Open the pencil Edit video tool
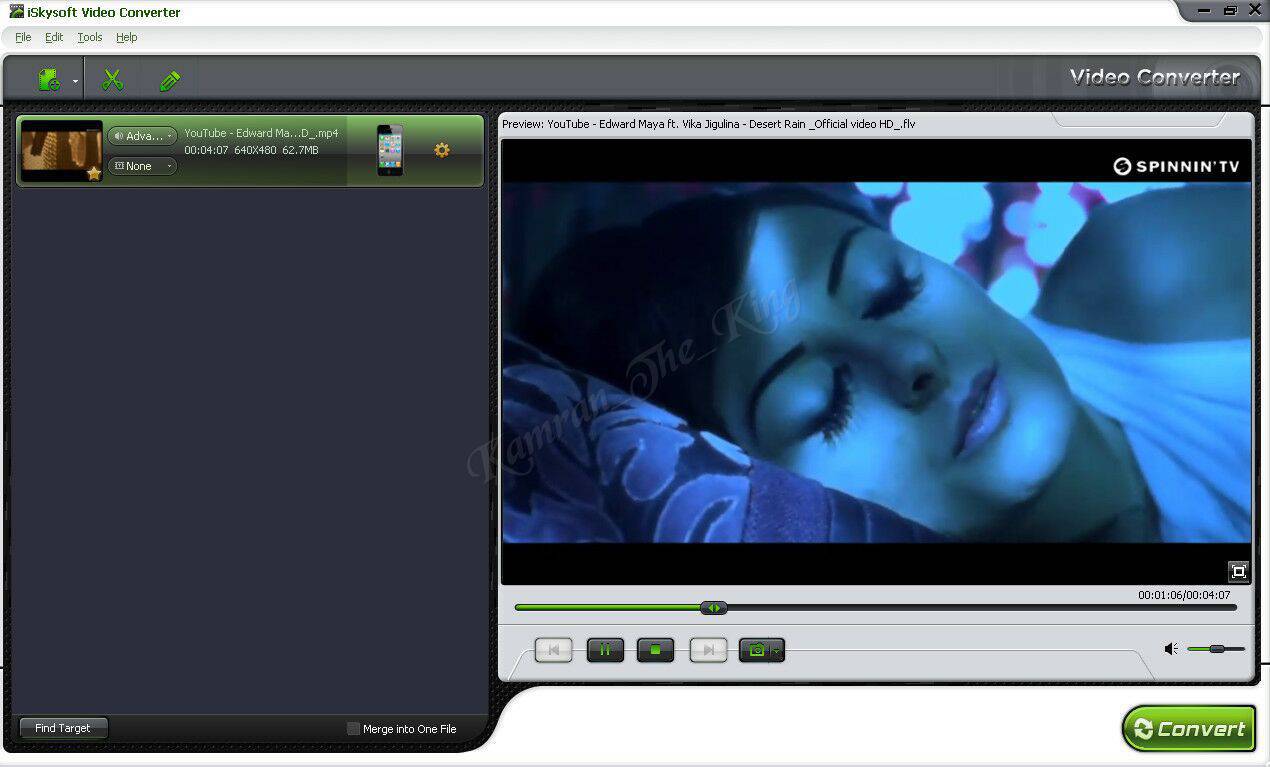This screenshot has width=1270, height=767. (x=170, y=80)
